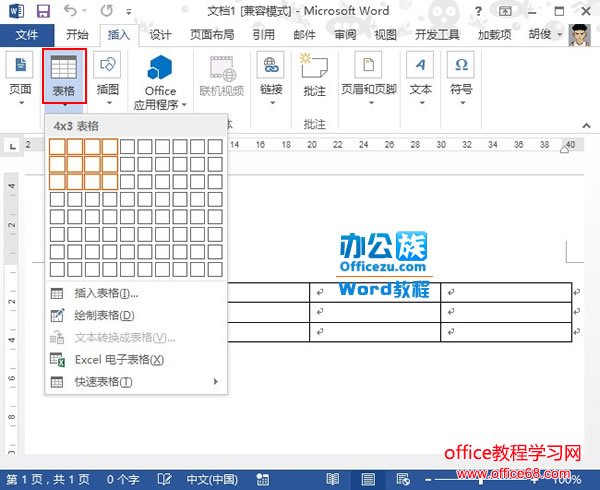Switch to the 加载项 (Add-ins) tab
This screenshot has width=600, height=490.
(494, 35)
